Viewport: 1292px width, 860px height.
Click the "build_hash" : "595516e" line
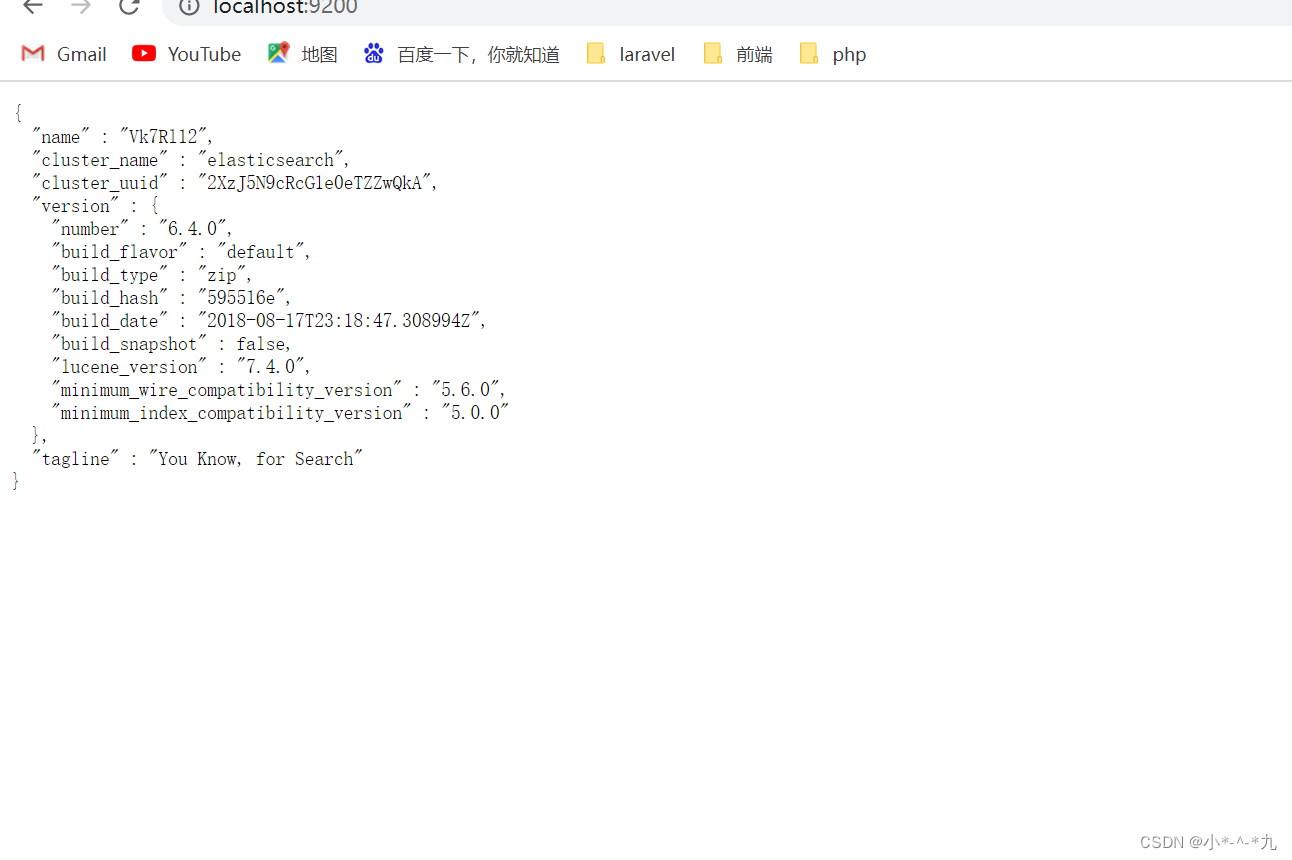(x=171, y=298)
